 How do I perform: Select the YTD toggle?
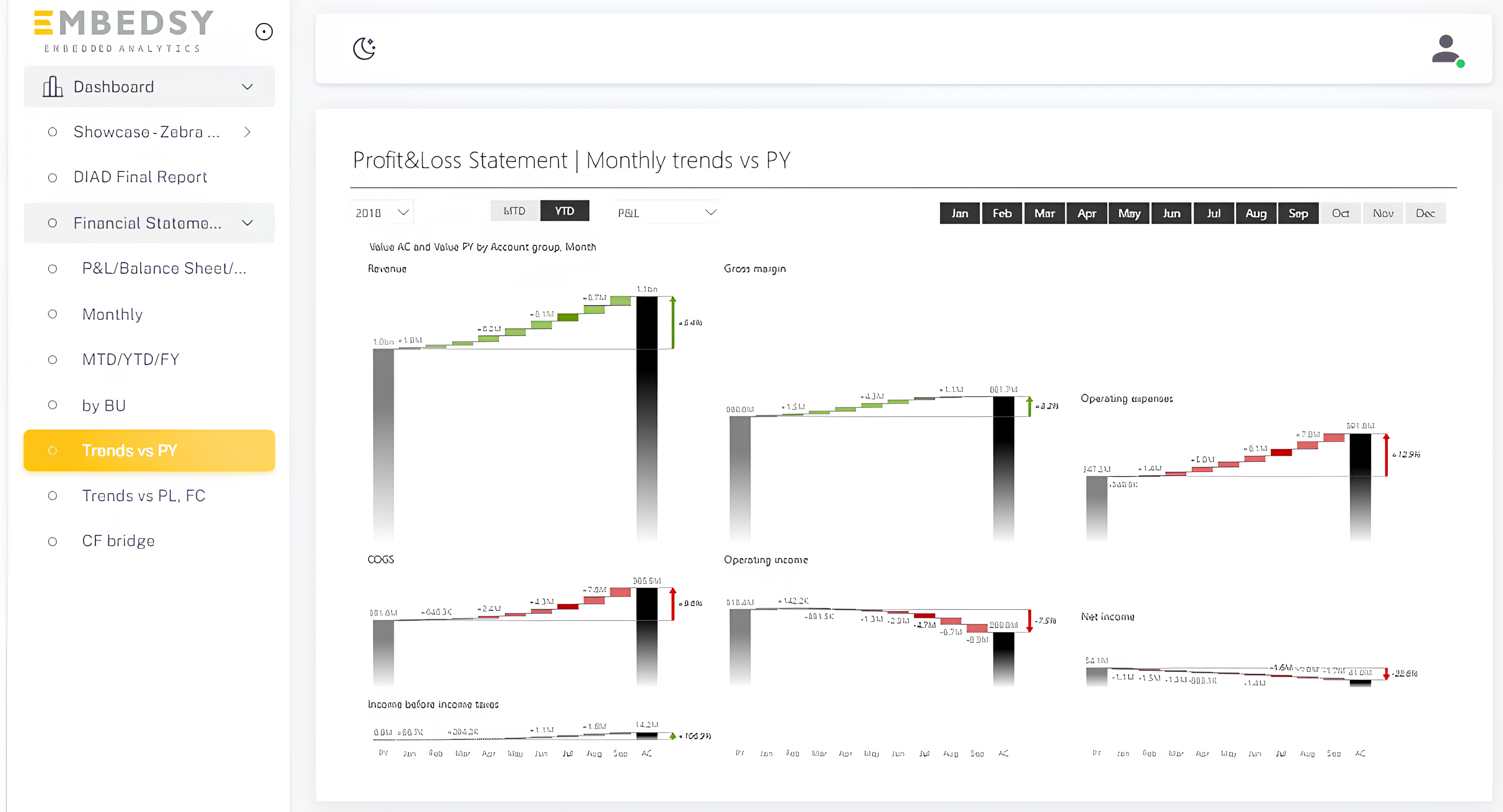tap(564, 211)
